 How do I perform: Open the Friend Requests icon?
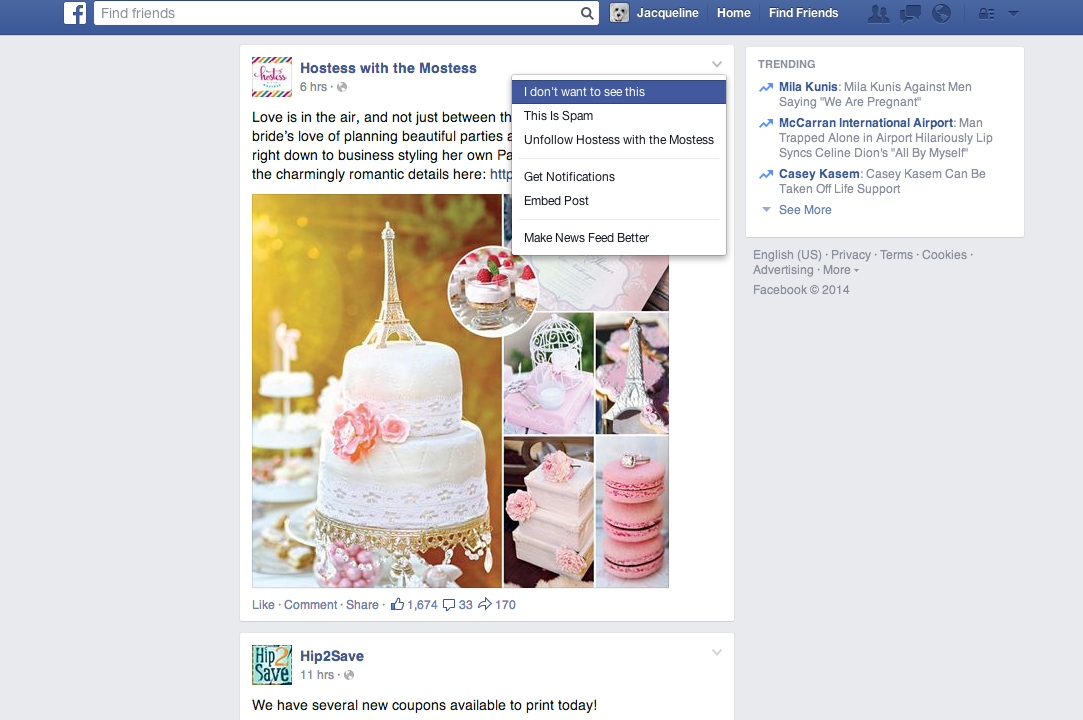pyautogui.click(x=879, y=13)
